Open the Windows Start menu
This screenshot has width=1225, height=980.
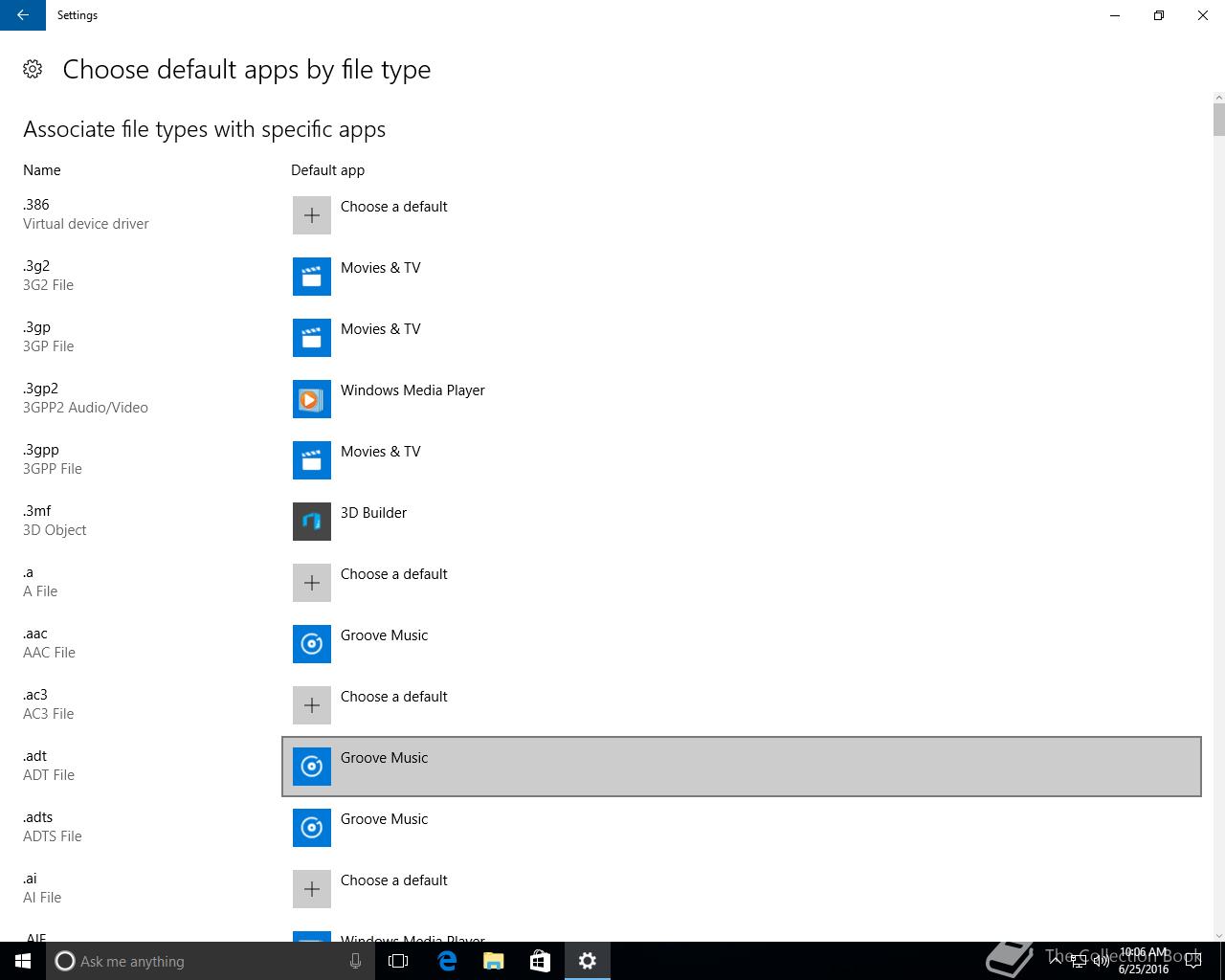pyautogui.click(x=23, y=961)
